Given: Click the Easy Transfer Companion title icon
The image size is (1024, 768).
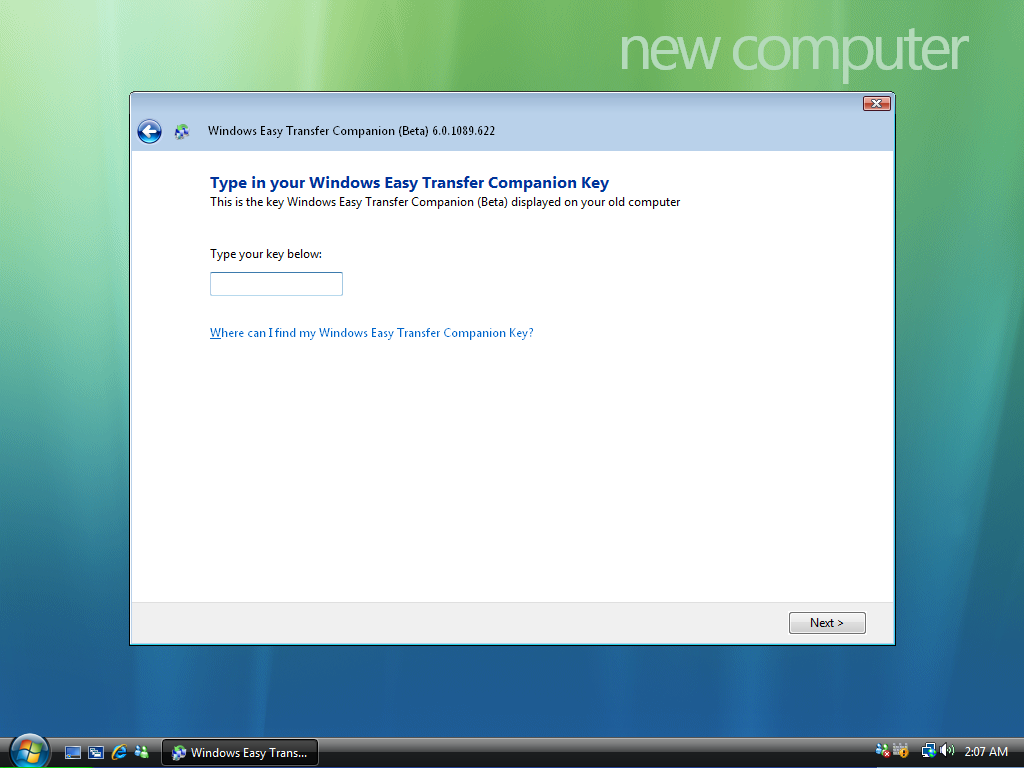Looking at the screenshot, I should [x=182, y=132].
